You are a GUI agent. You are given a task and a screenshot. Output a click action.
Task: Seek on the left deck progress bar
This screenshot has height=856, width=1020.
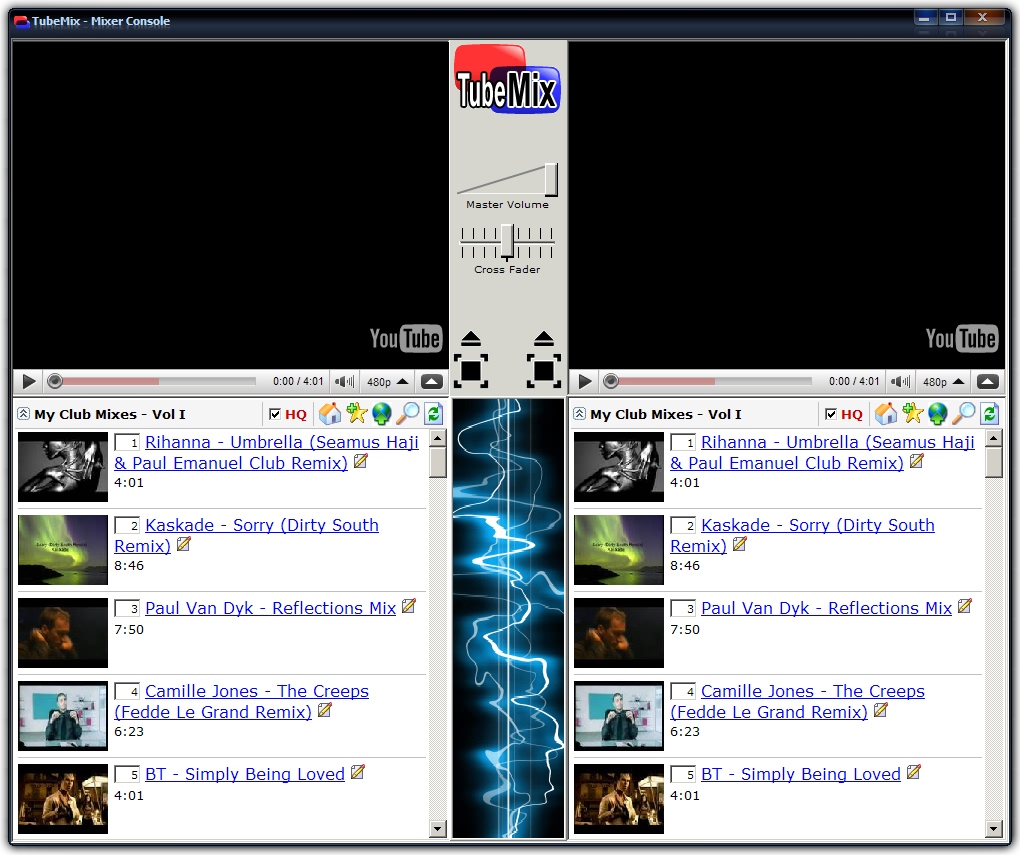coord(154,381)
